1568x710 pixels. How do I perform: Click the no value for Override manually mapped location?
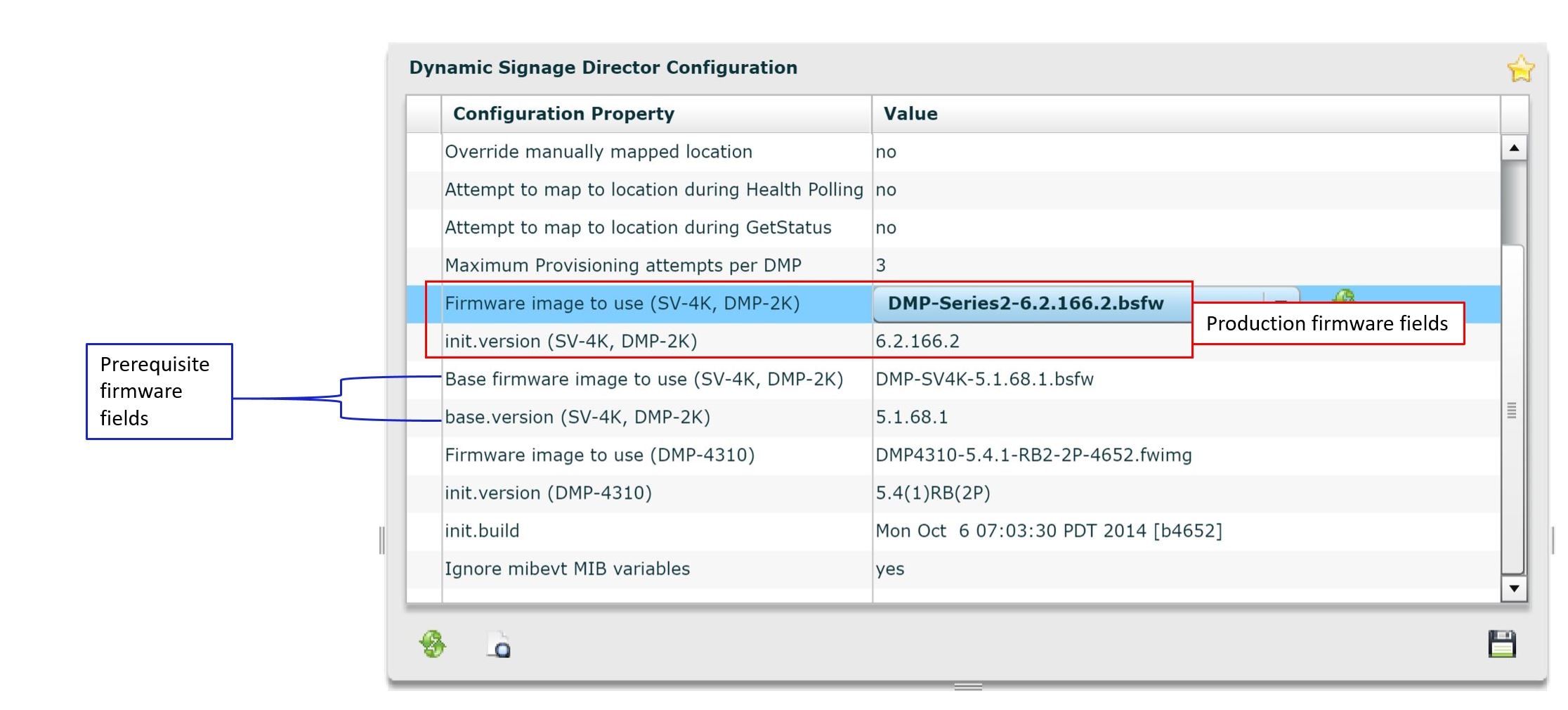click(885, 152)
